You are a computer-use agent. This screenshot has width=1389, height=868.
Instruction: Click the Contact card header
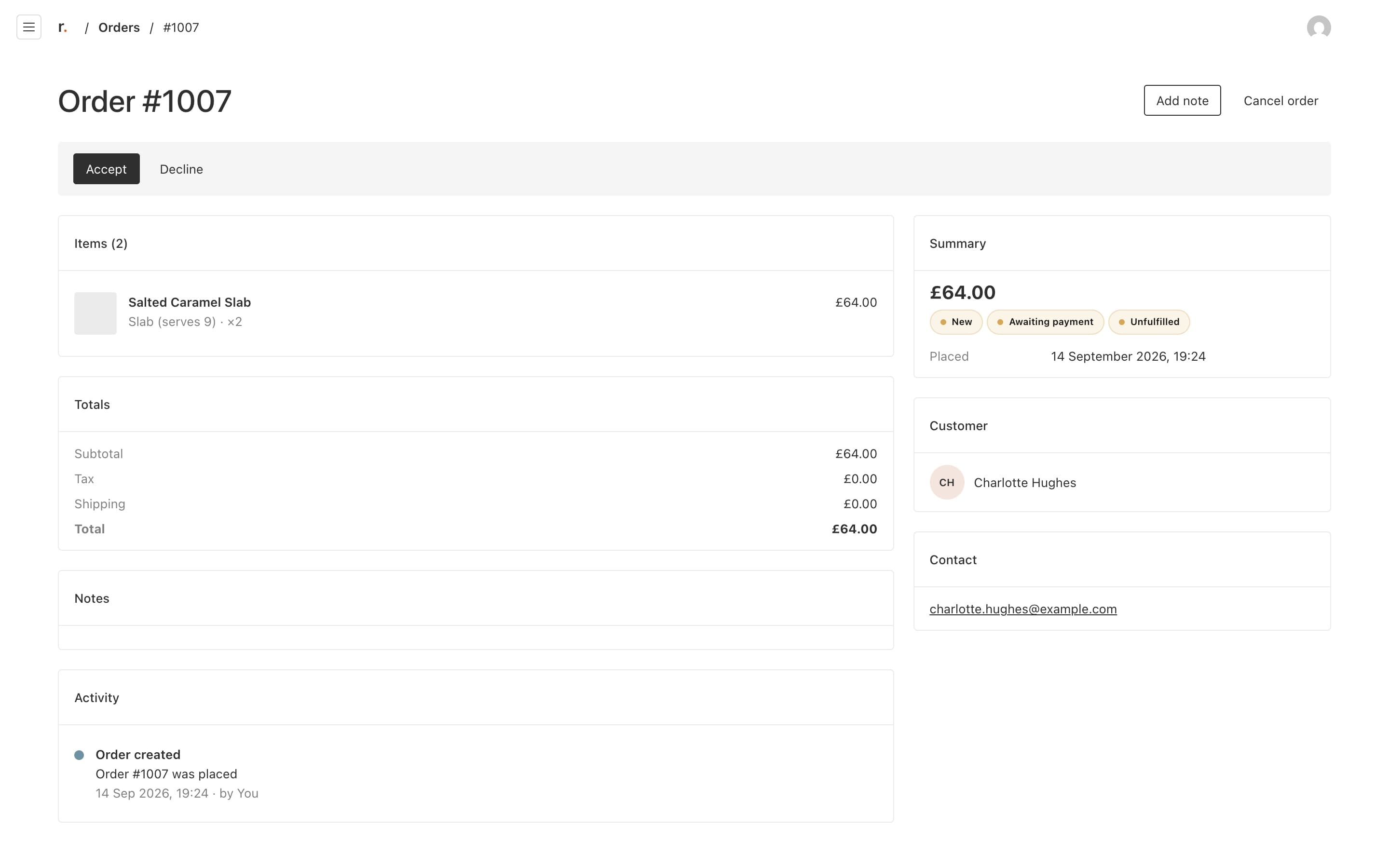click(1121, 560)
